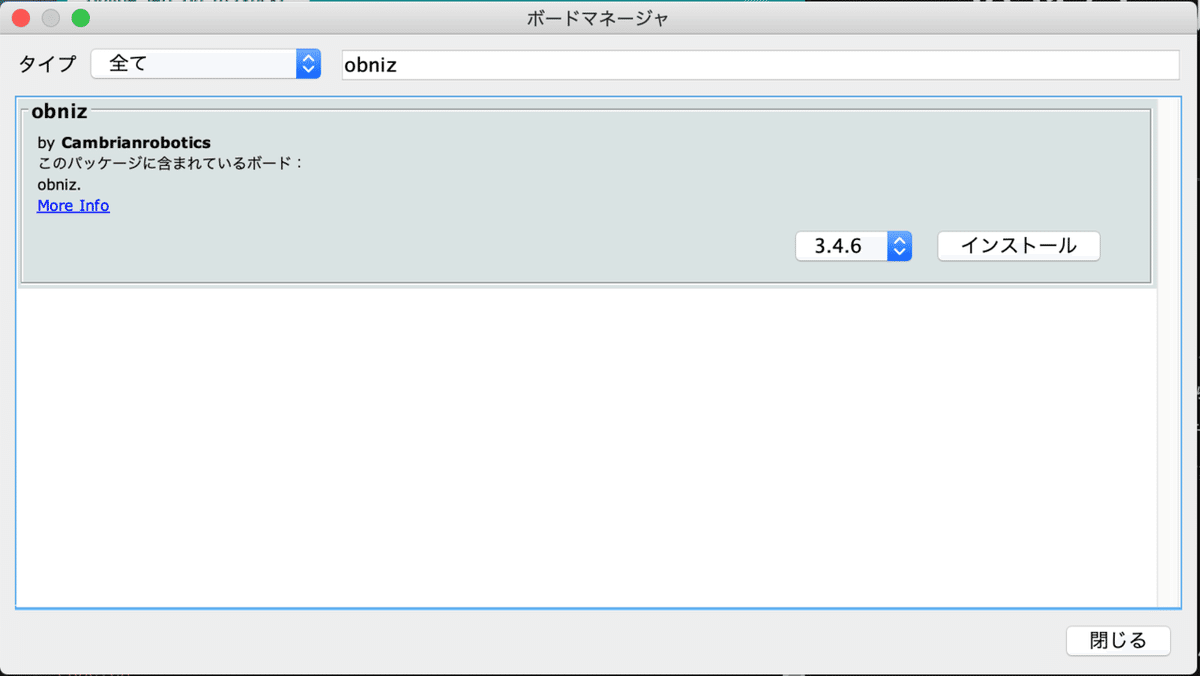Click the obniz search input field

tap(761, 64)
